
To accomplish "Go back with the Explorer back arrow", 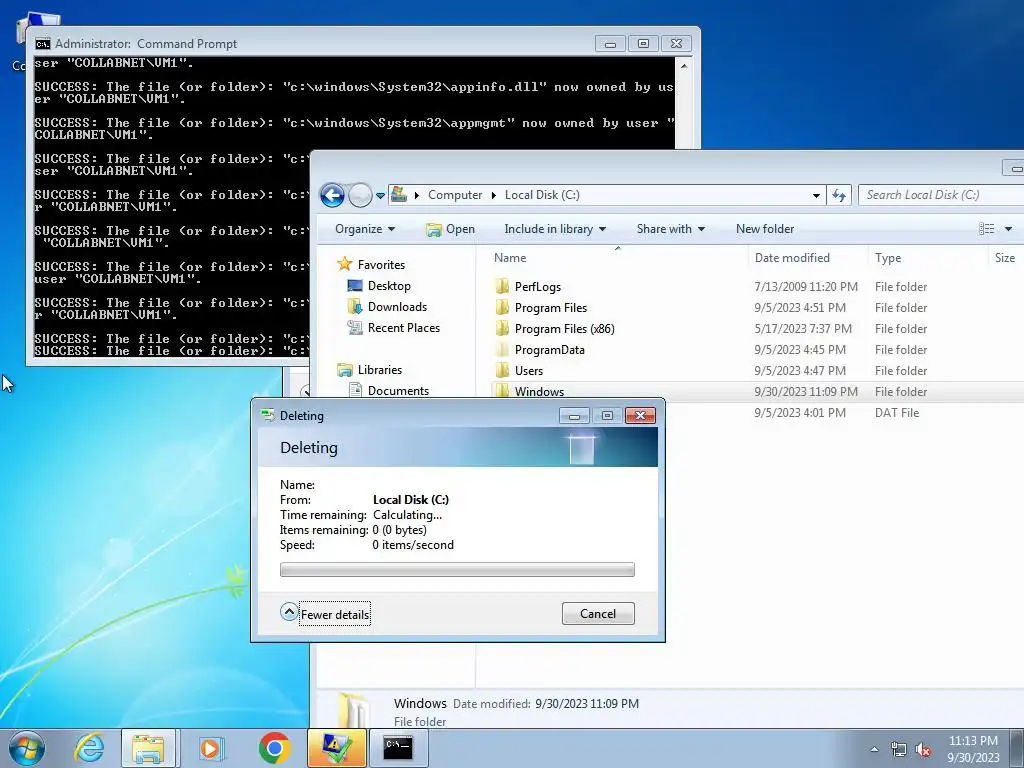I will coord(332,195).
